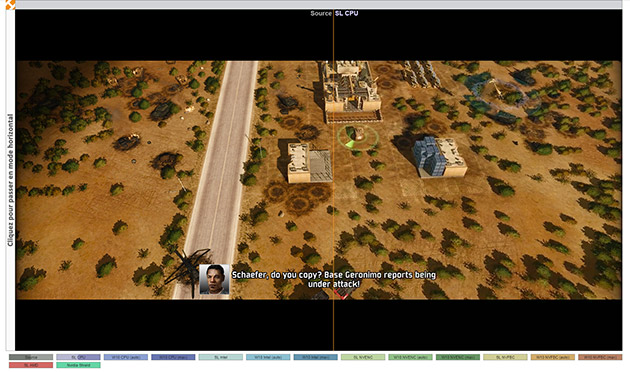The height and width of the screenshot is (372, 630).
Task: Select the W10 Intel (max) button
Action: (x=315, y=357)
